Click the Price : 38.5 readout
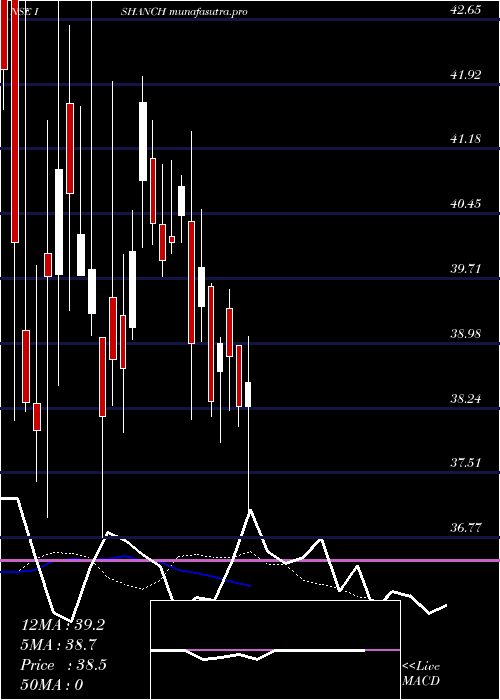Image resolution: width=500 pixels, height=700 pixels. [63, 665]
